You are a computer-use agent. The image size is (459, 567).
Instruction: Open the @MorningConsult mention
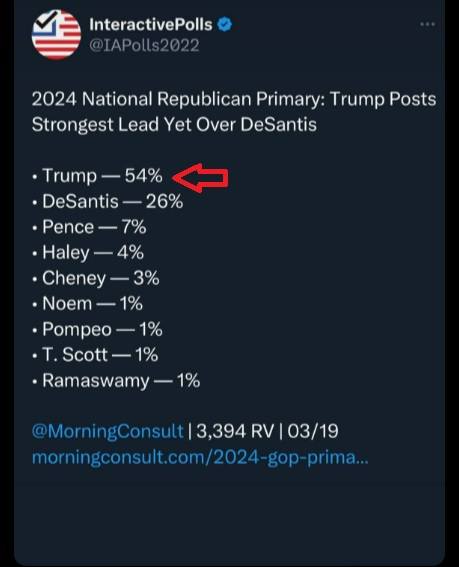click(x=108, y=431)
